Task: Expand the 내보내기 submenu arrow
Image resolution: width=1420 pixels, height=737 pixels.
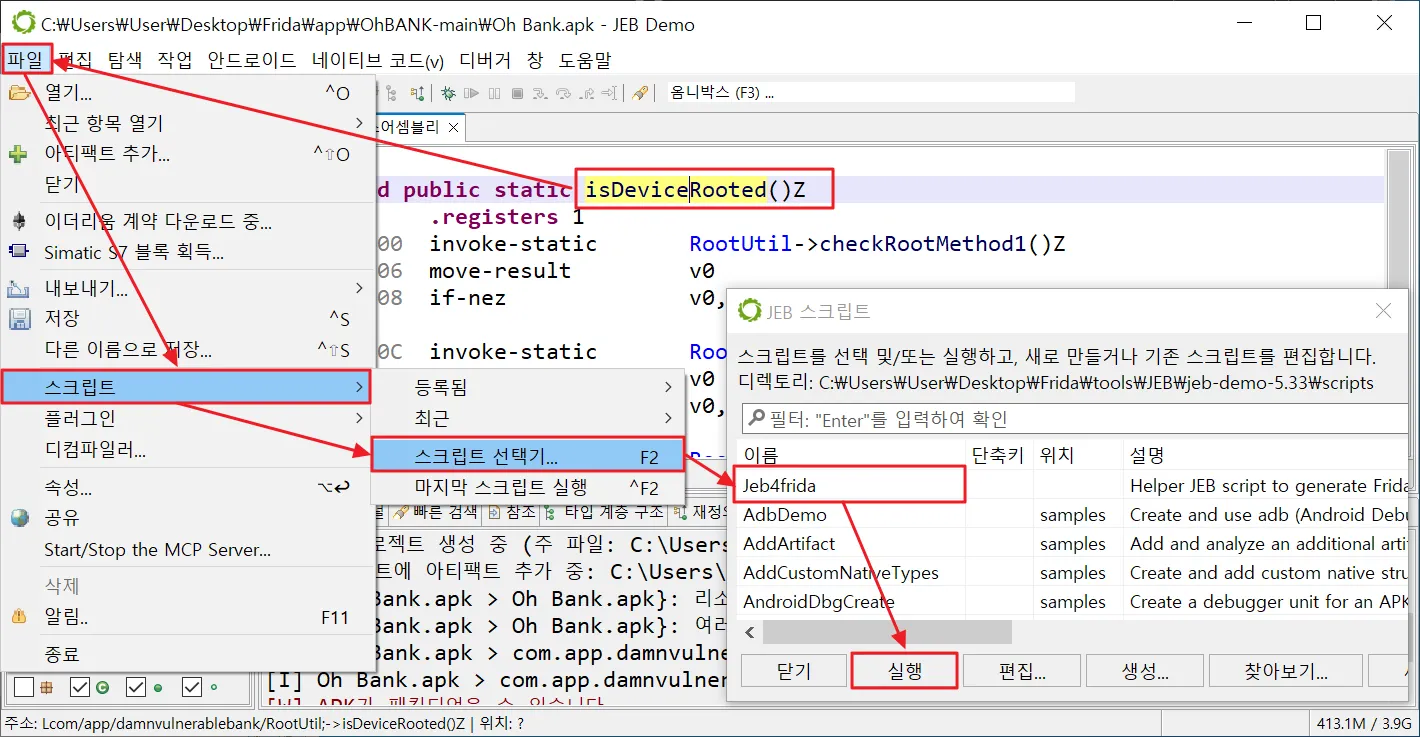Action: pos(359,288)
